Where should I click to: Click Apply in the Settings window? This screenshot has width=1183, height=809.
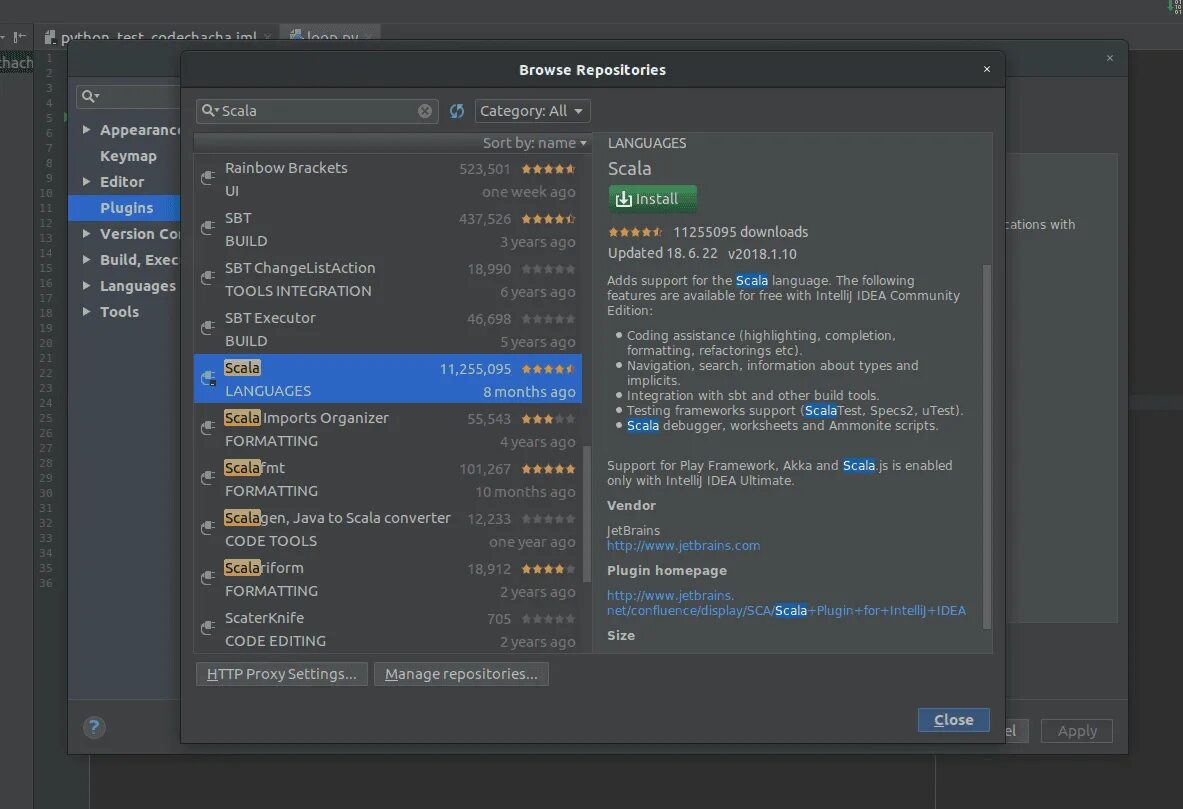tap(1077, 731)
